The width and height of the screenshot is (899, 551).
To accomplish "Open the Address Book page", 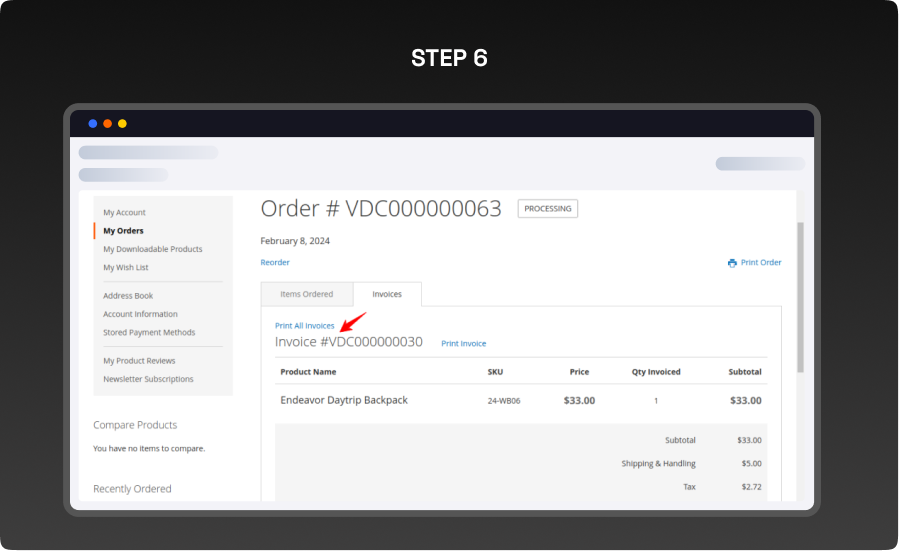I will tap(128, 296).
